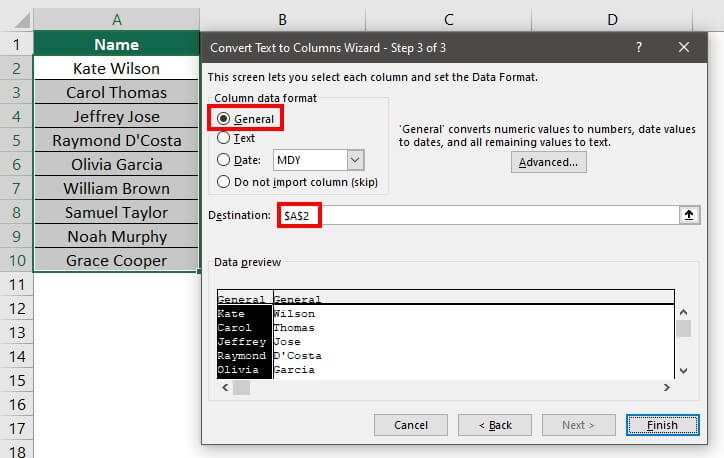Image resolution: width=724 pixels, height=458 pixels.
Task: Select first General column in data preview
Action: point(245,299)
